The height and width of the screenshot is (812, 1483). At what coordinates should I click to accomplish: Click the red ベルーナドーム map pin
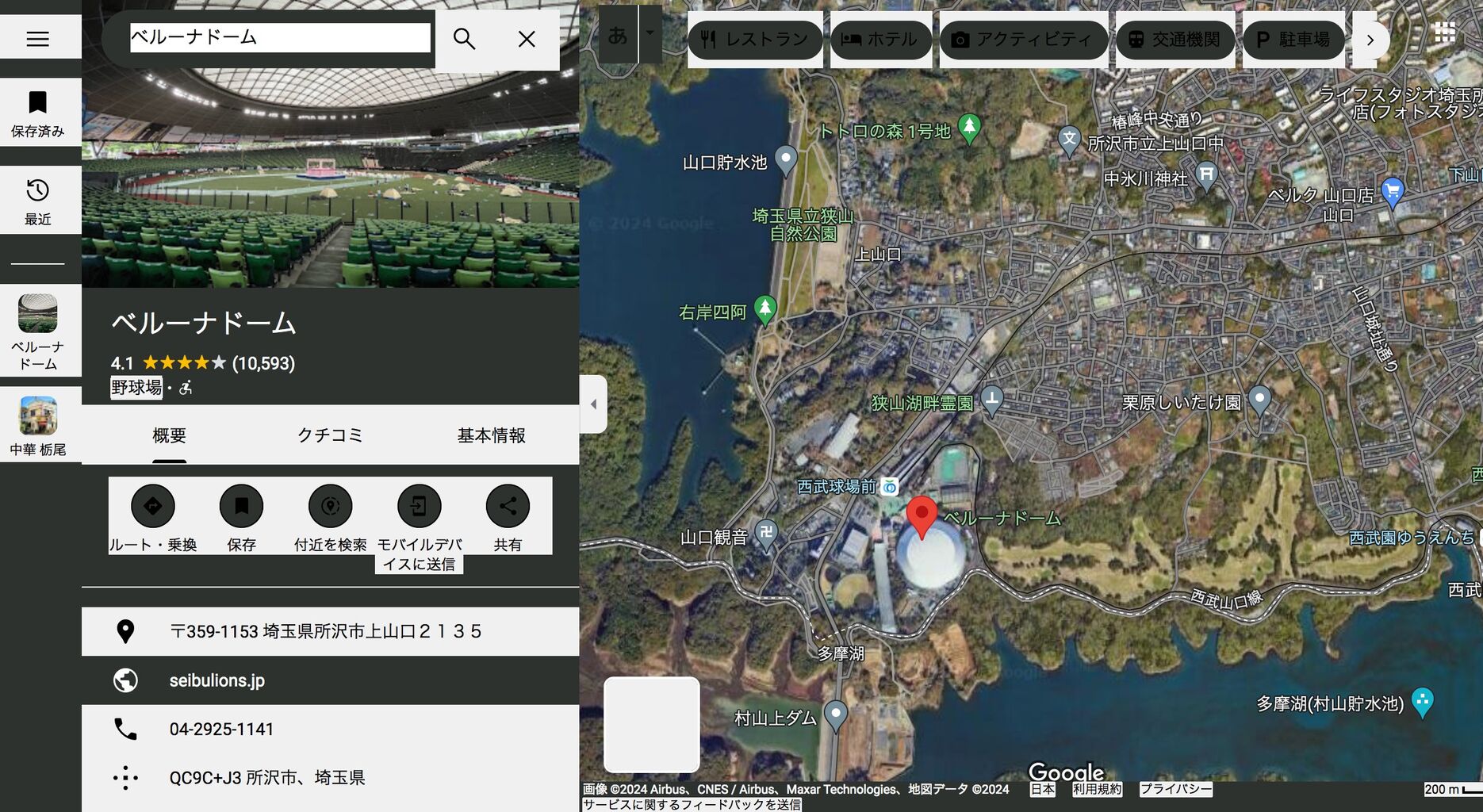click(x=922, y=519)
